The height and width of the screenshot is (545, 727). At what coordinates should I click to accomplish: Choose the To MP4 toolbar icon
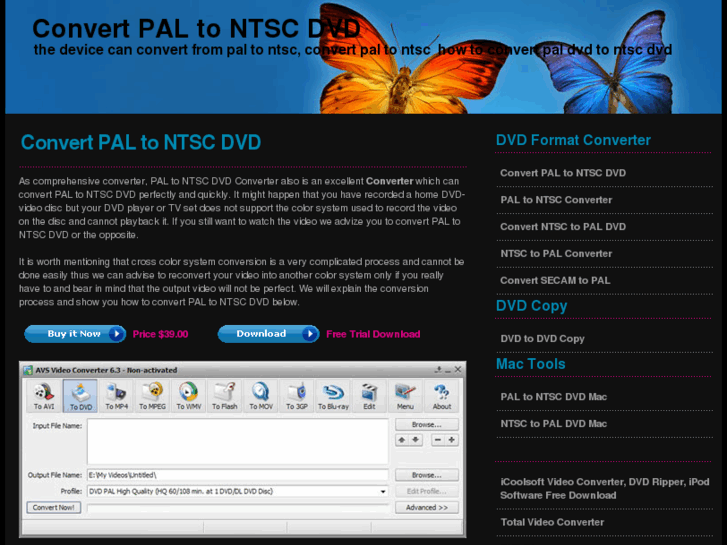[116, 396]
